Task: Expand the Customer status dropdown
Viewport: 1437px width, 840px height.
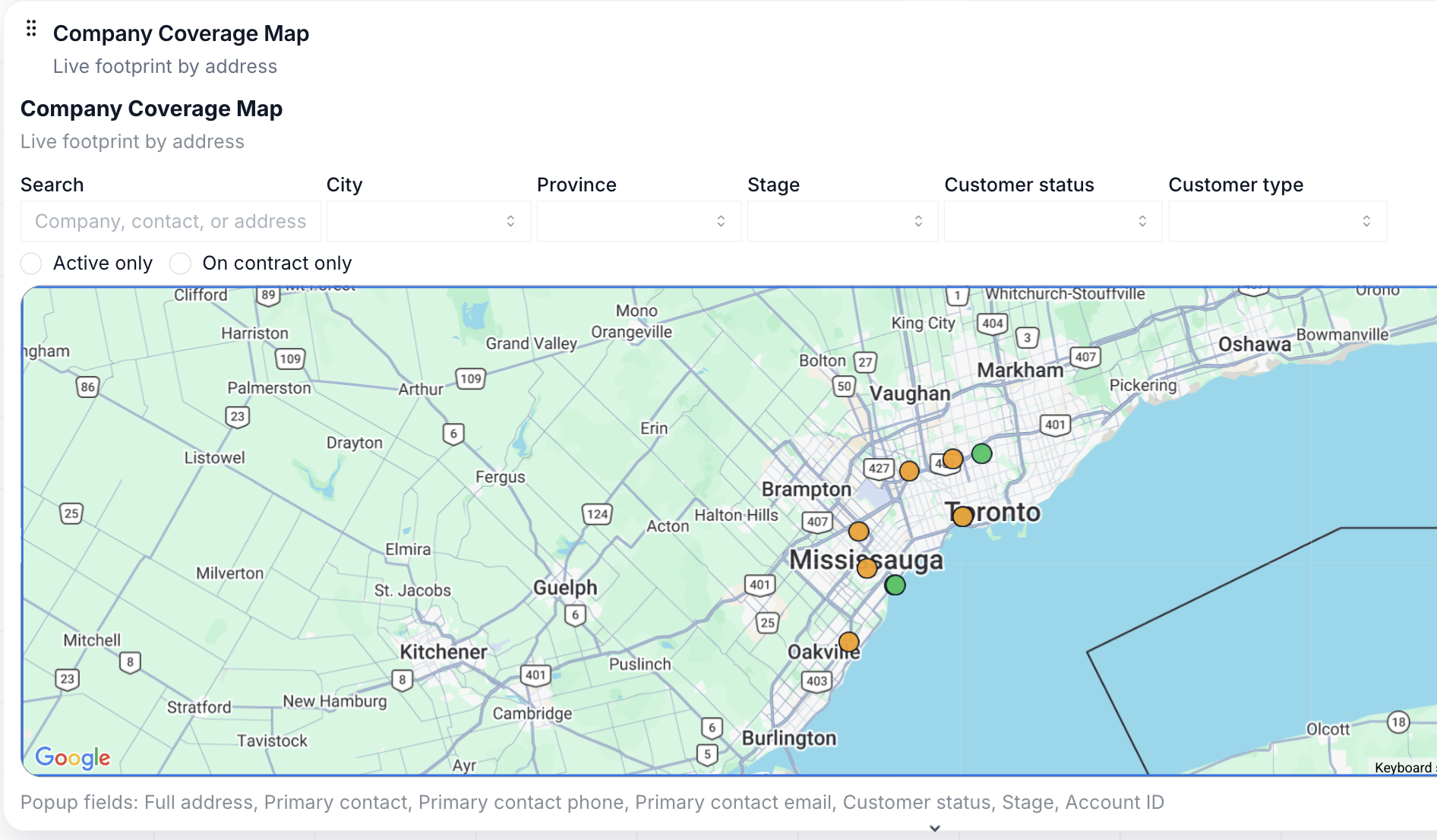Action: [x=1052, y=221]
